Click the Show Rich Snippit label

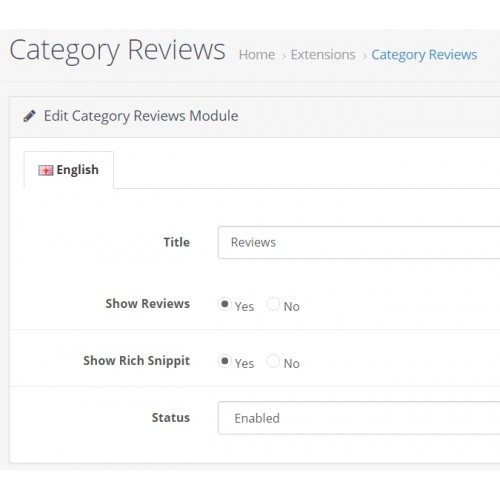coord(136,361)
